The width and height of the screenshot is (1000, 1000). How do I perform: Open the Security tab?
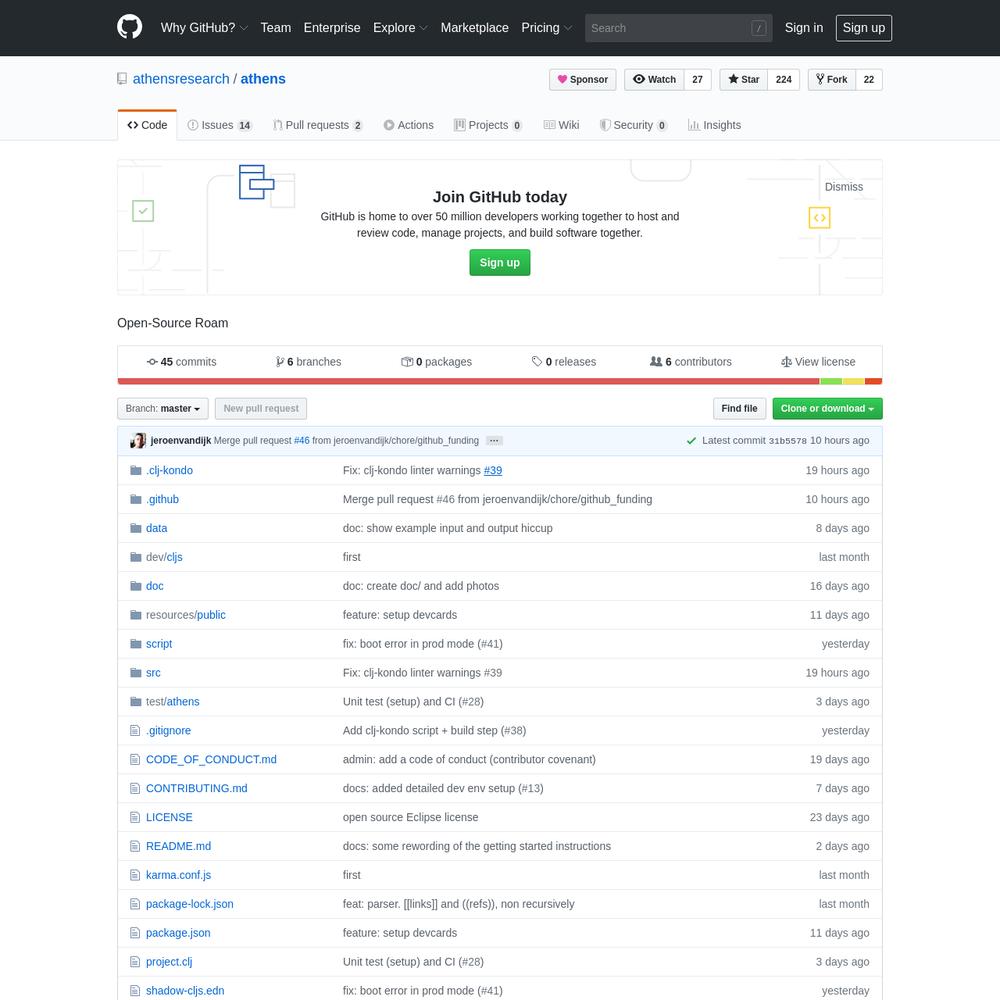(x=633, y=125)
